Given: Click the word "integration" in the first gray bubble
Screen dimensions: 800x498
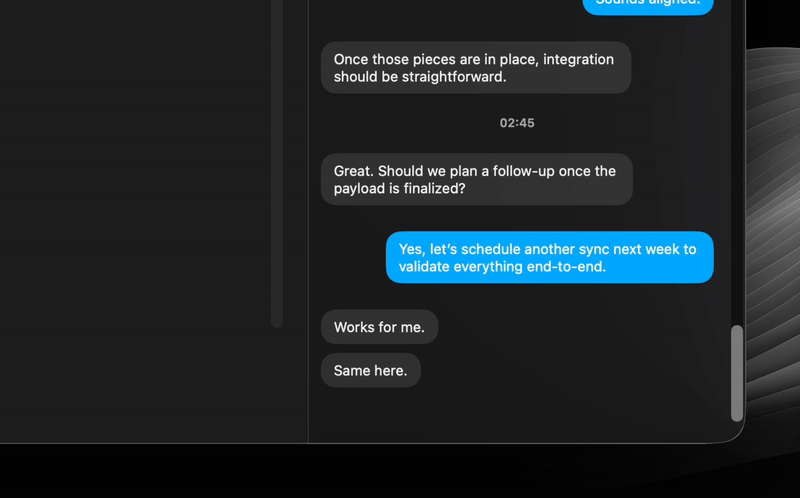Looking at the screenshot, I should click(x=579, y=59).
